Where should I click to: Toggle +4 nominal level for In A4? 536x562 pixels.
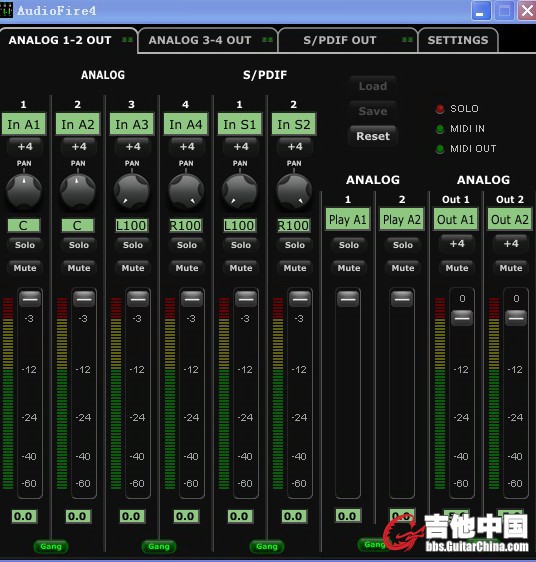[x=187, y=147]
